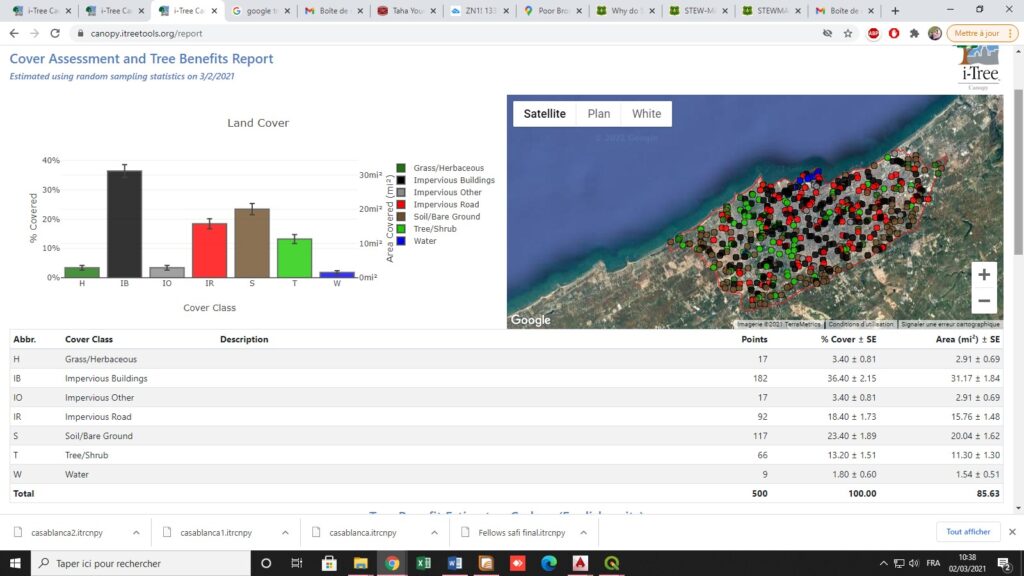Open the notification center icon
The height and width of the screenshot is (576, 1024).
(1004, 563)
